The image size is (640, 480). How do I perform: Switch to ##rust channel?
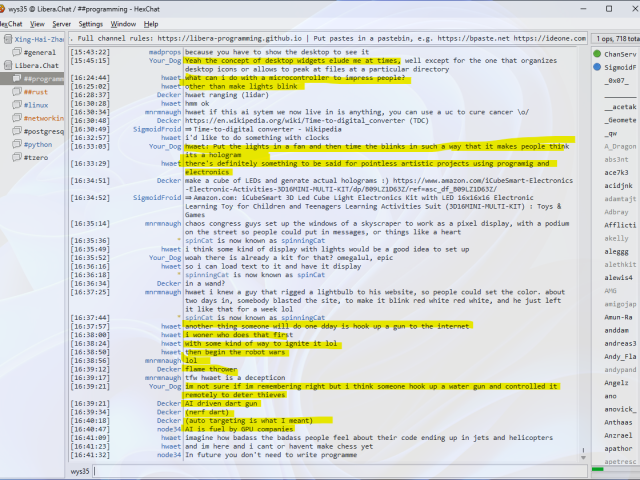click(40, 91)
